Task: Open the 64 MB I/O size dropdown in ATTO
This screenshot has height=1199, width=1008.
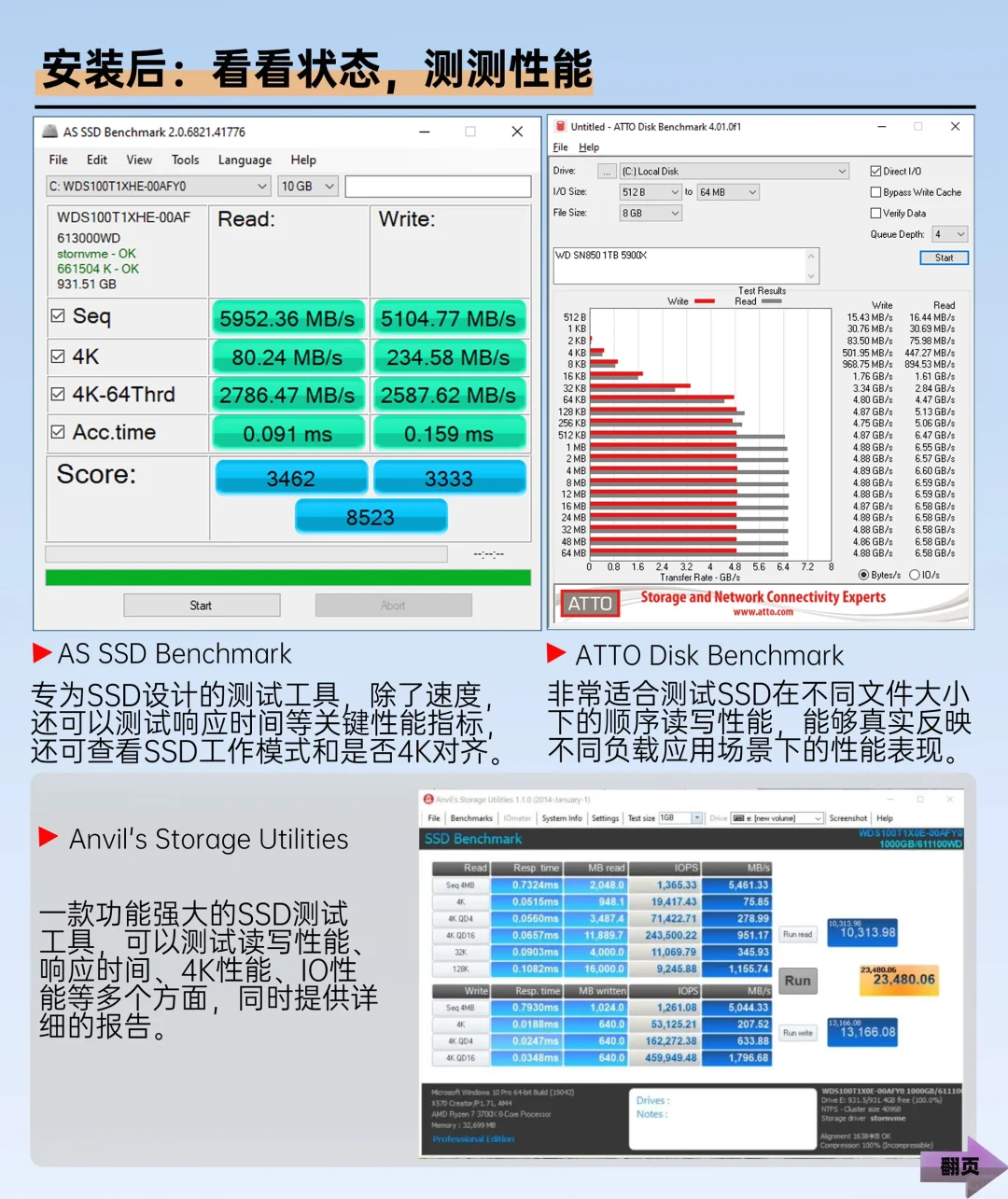Action: click(729, 192)
